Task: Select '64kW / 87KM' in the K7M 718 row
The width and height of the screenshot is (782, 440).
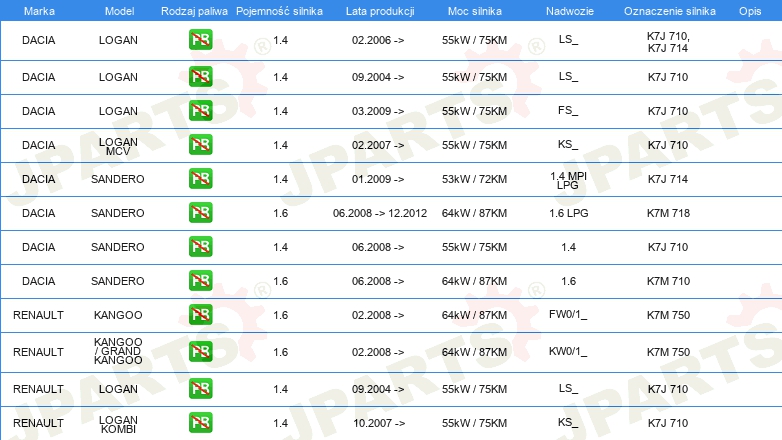Action: click(x=474, y=213)
